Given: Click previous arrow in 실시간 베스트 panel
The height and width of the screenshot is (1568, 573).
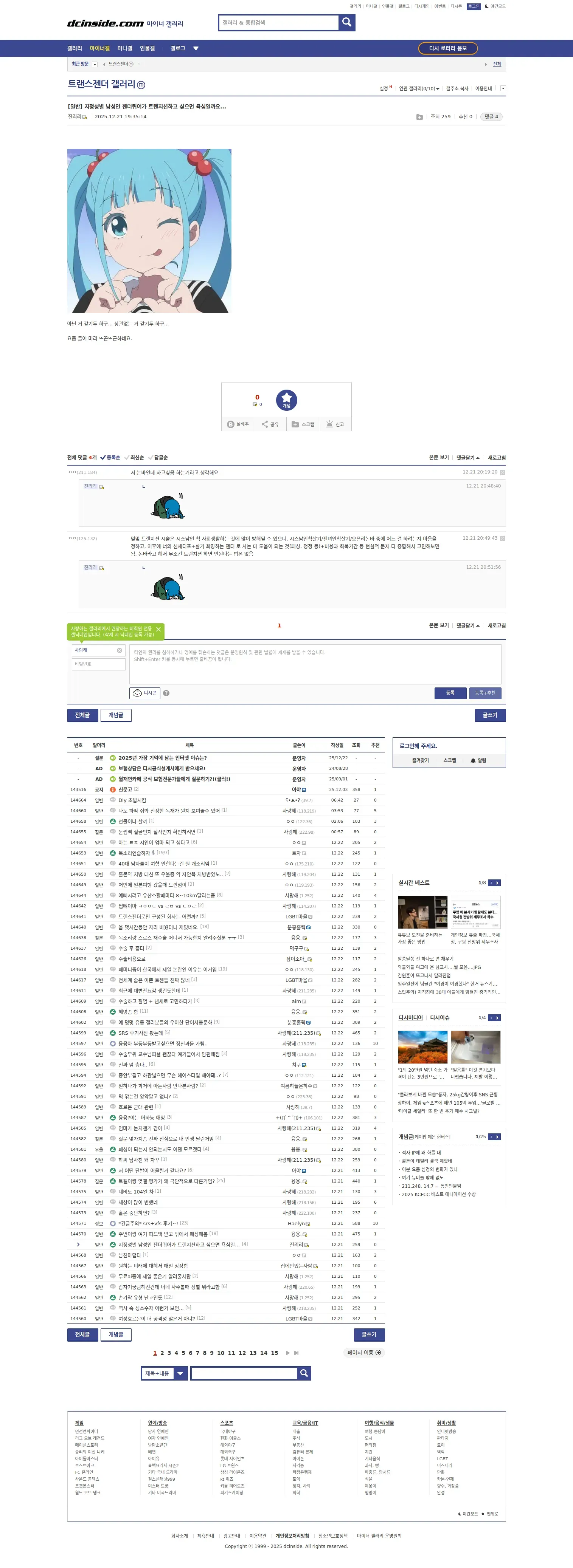Looking at the screenshot, I should pyautogui.click(x=491, y=882).
